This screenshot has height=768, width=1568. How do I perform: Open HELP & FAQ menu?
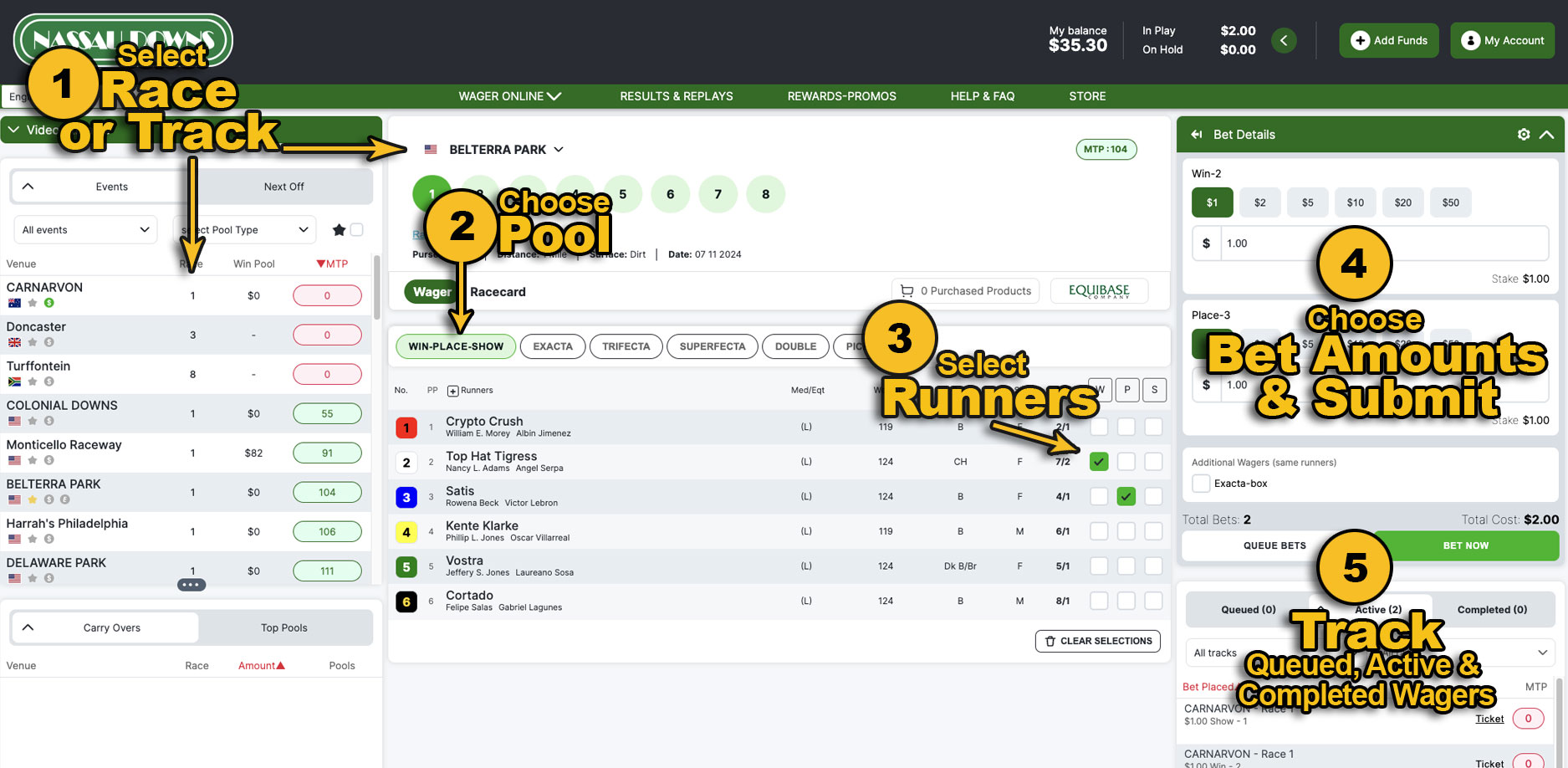pos(983,96)
